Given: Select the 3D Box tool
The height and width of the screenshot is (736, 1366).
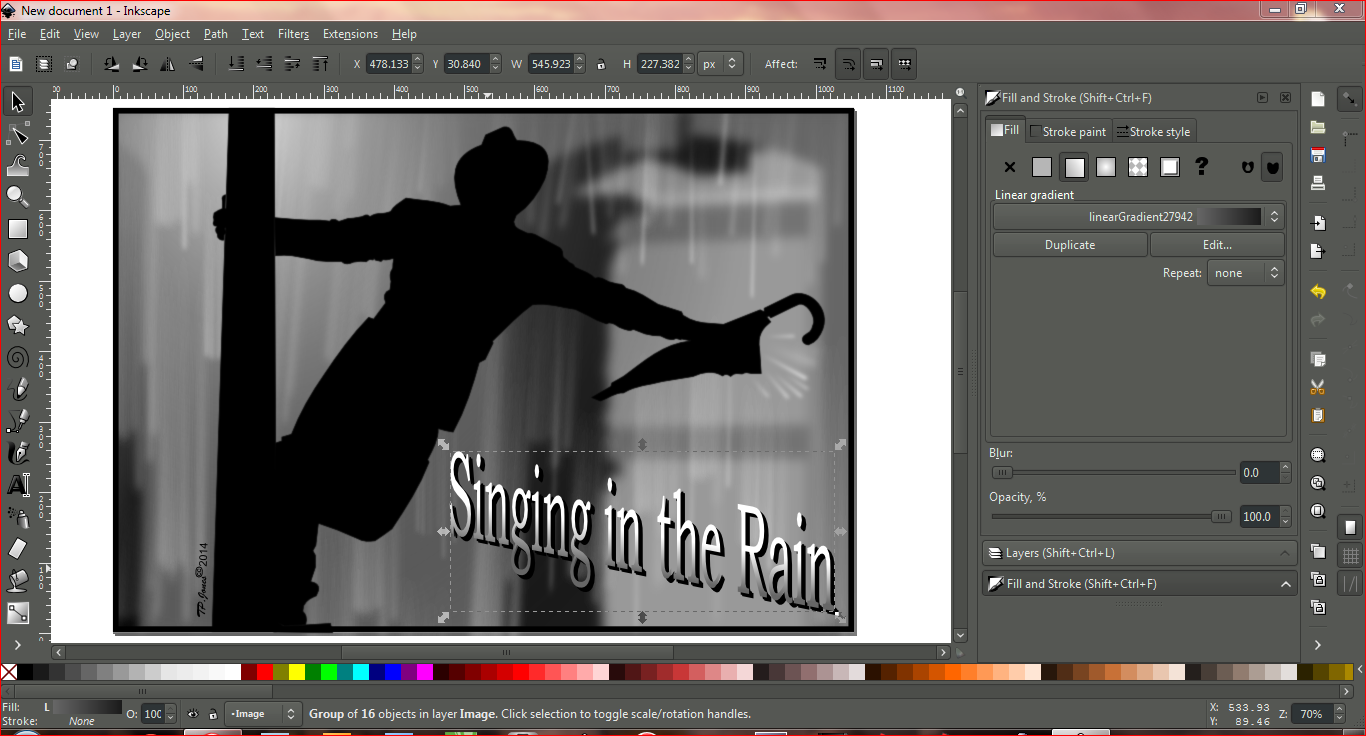Looking at the screenshot, I should 18,261.
